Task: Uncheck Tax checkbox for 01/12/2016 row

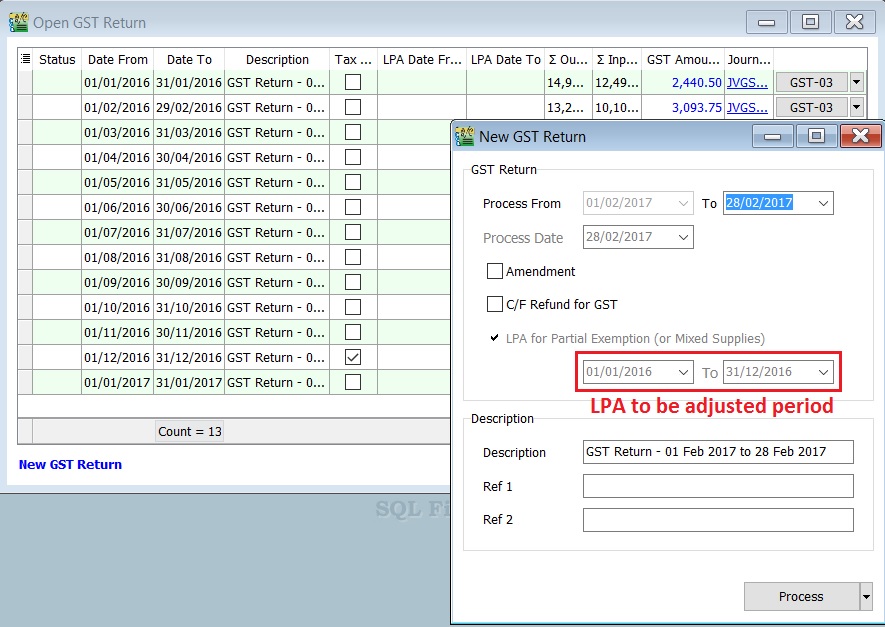Action: pos(353,357)
